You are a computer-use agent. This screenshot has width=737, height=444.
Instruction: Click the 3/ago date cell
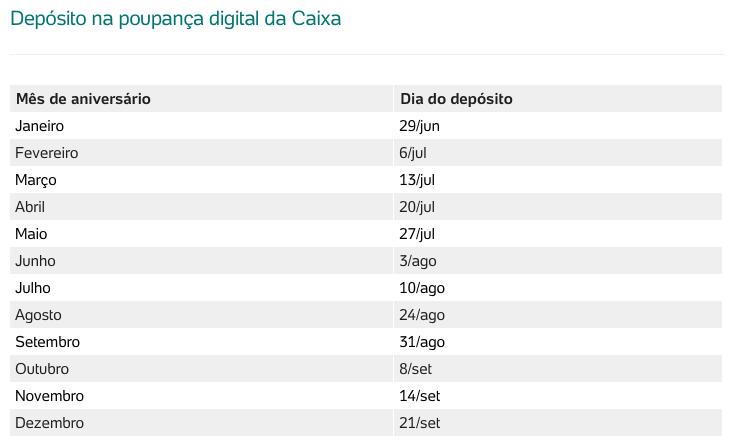(x=558, y=261)
